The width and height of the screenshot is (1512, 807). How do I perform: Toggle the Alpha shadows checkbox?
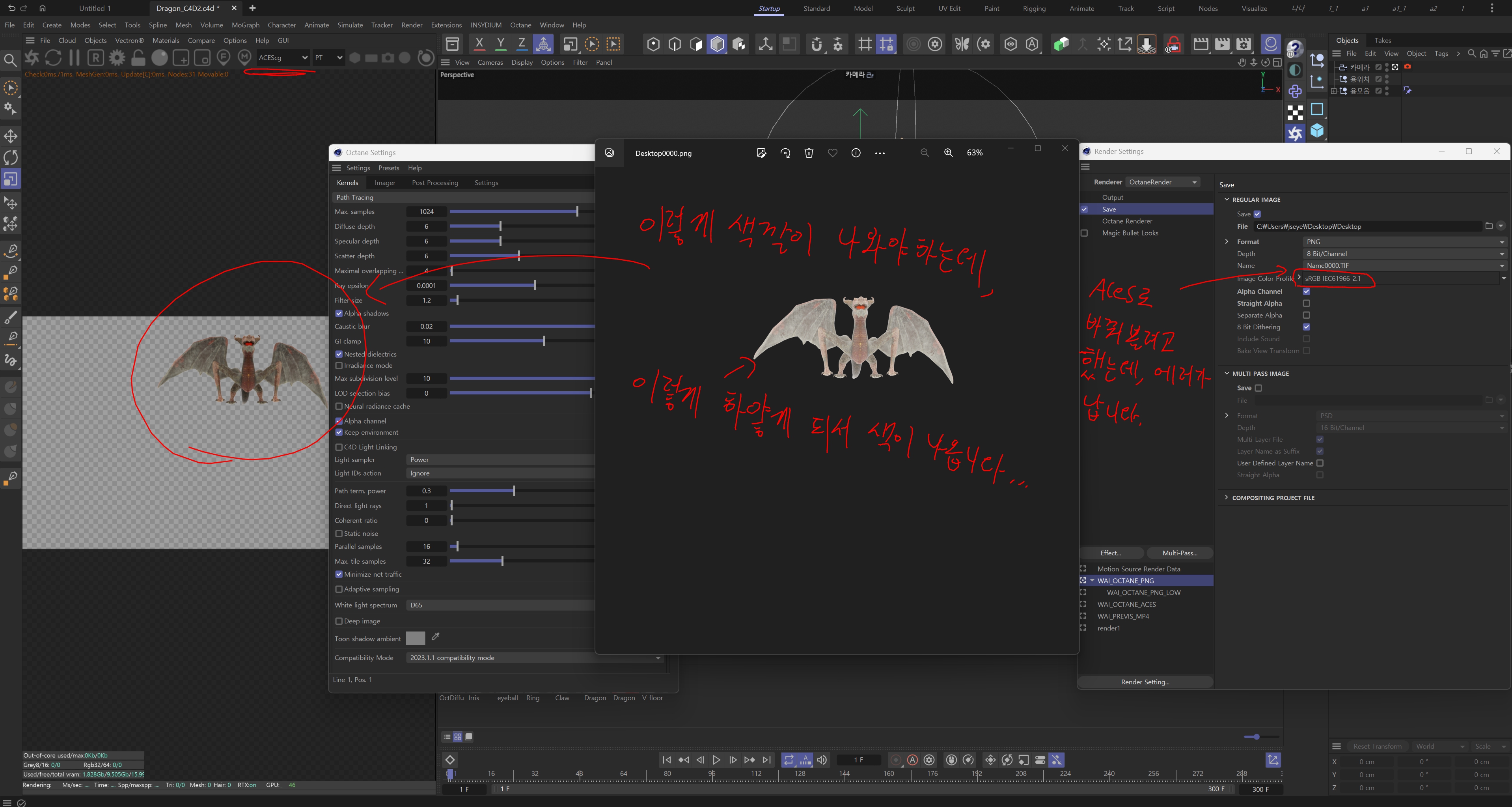(339, 314)
